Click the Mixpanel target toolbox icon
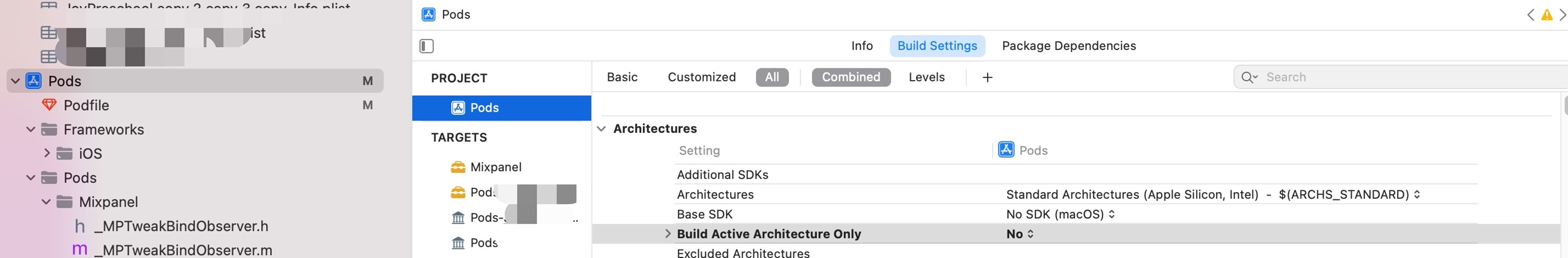 pos(458,167)
